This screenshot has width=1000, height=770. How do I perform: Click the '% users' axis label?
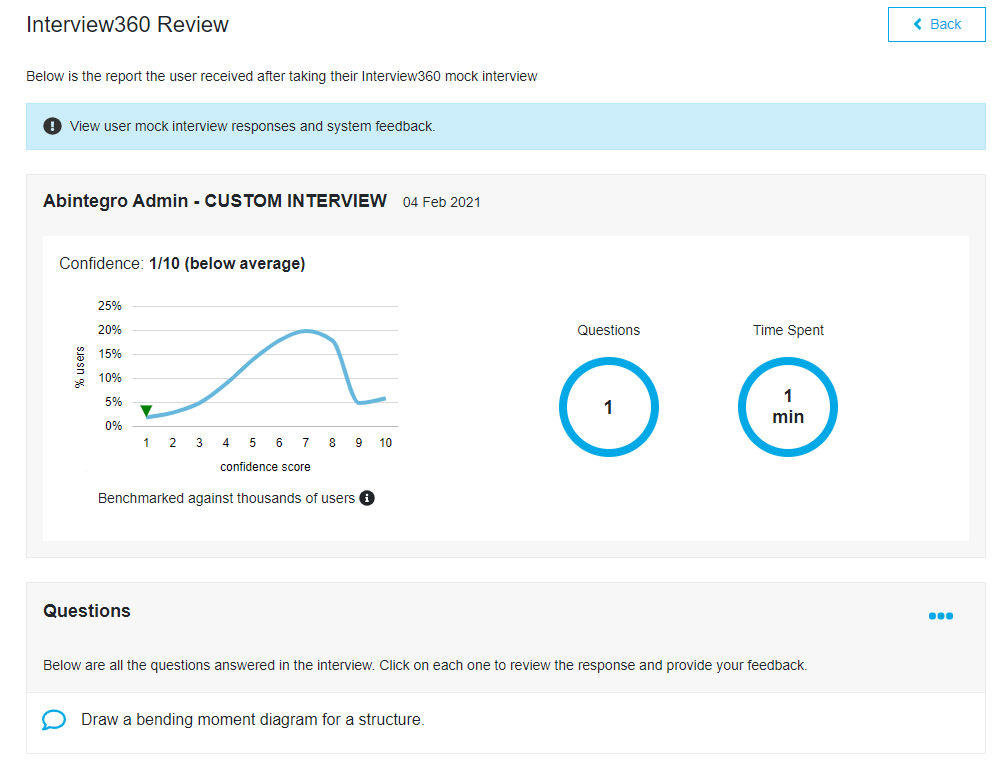[80, 367]
